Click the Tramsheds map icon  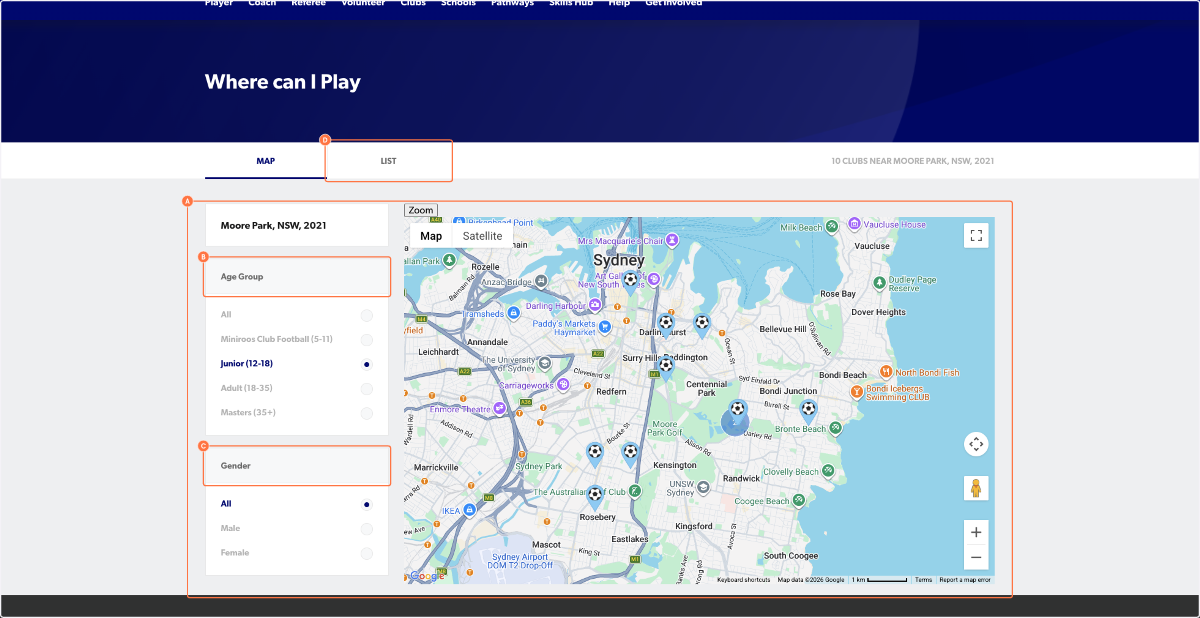tap(513, 312)
